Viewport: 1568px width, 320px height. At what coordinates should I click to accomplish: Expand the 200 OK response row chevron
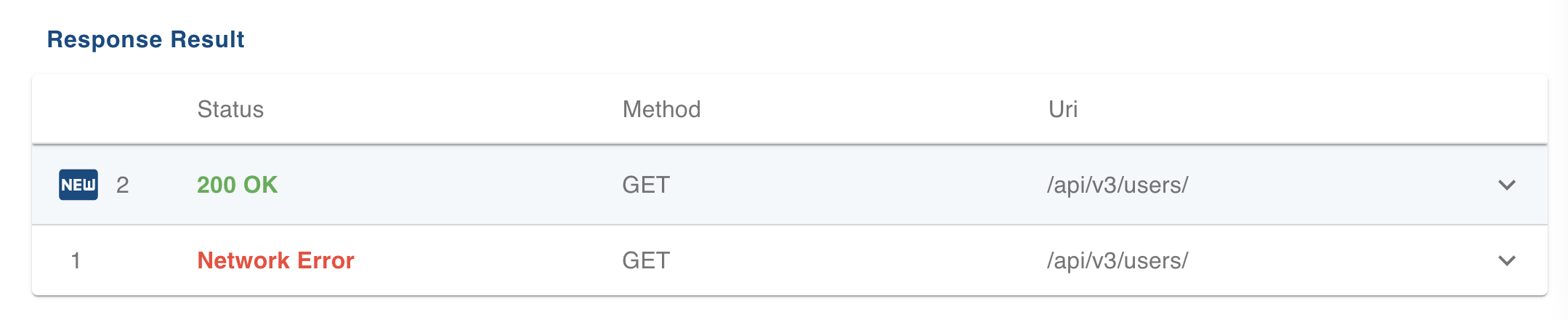1507,185
